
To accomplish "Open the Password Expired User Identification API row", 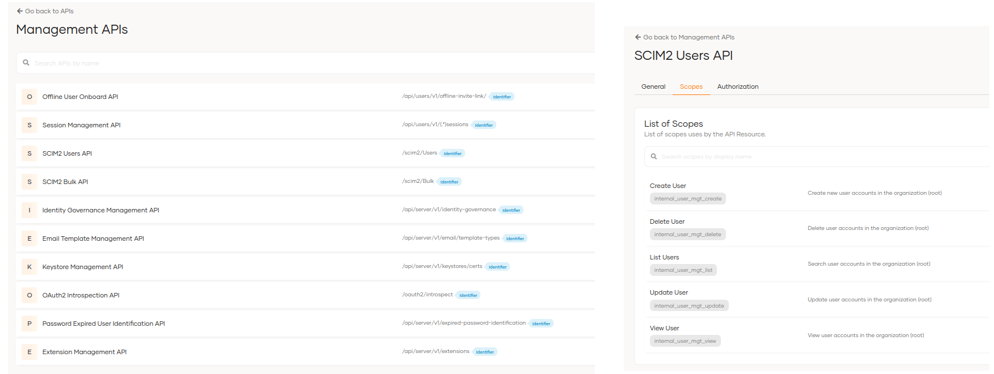I will point(305,323).
